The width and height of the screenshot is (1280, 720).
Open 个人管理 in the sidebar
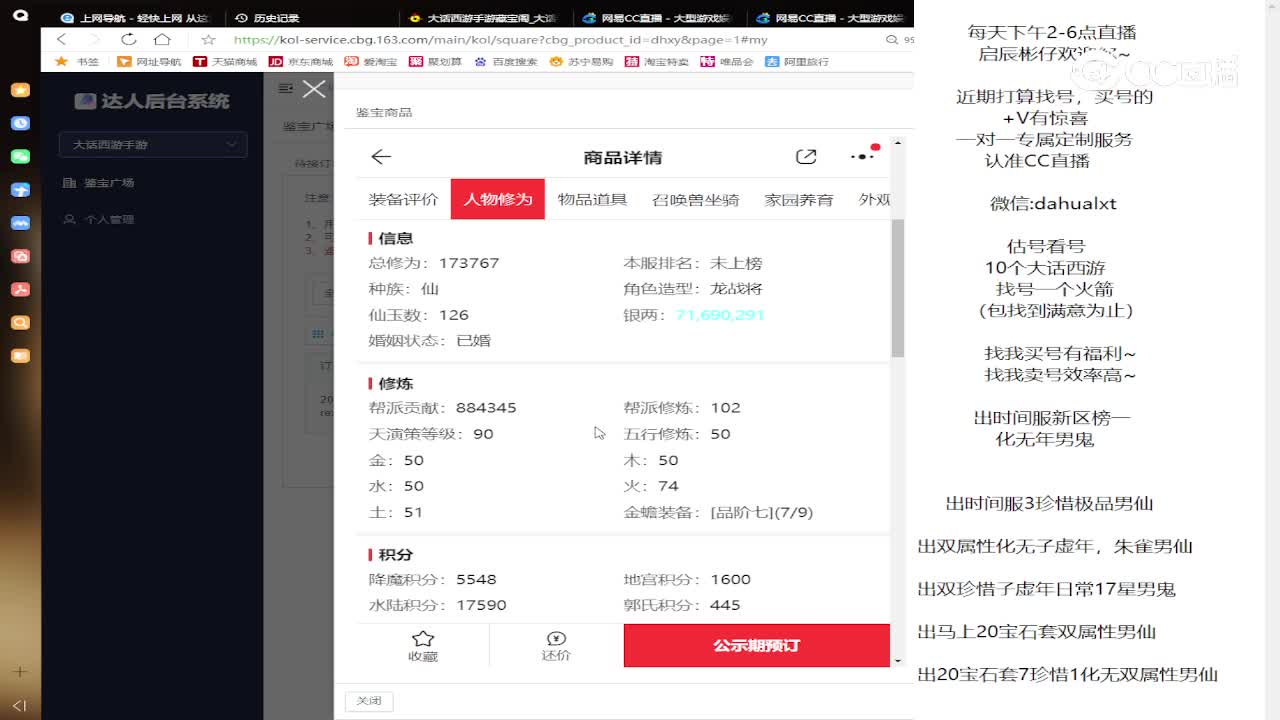(99, 219)
